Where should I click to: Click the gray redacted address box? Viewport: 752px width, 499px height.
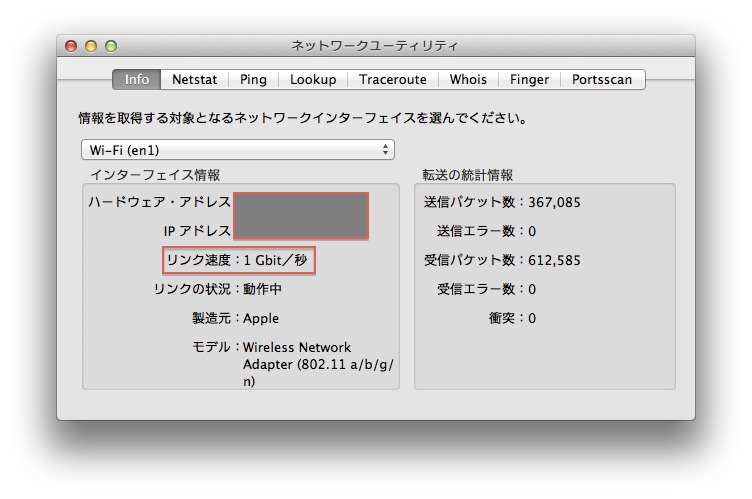coord(301,216)
